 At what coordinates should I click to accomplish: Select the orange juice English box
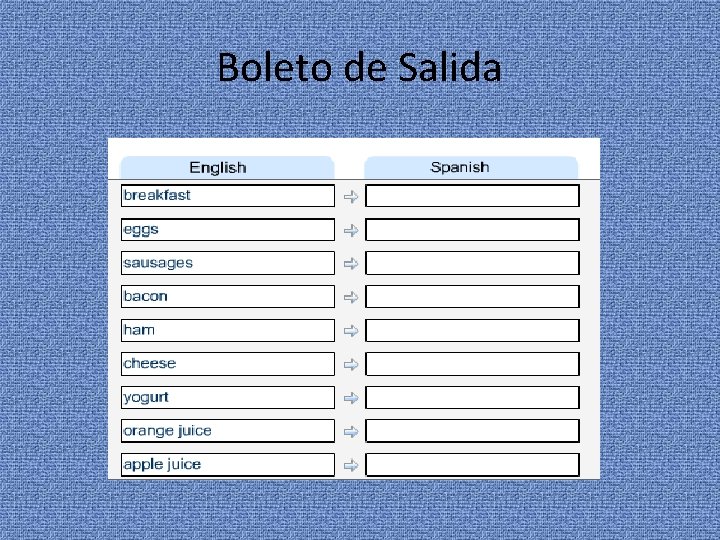coord(228,431)
